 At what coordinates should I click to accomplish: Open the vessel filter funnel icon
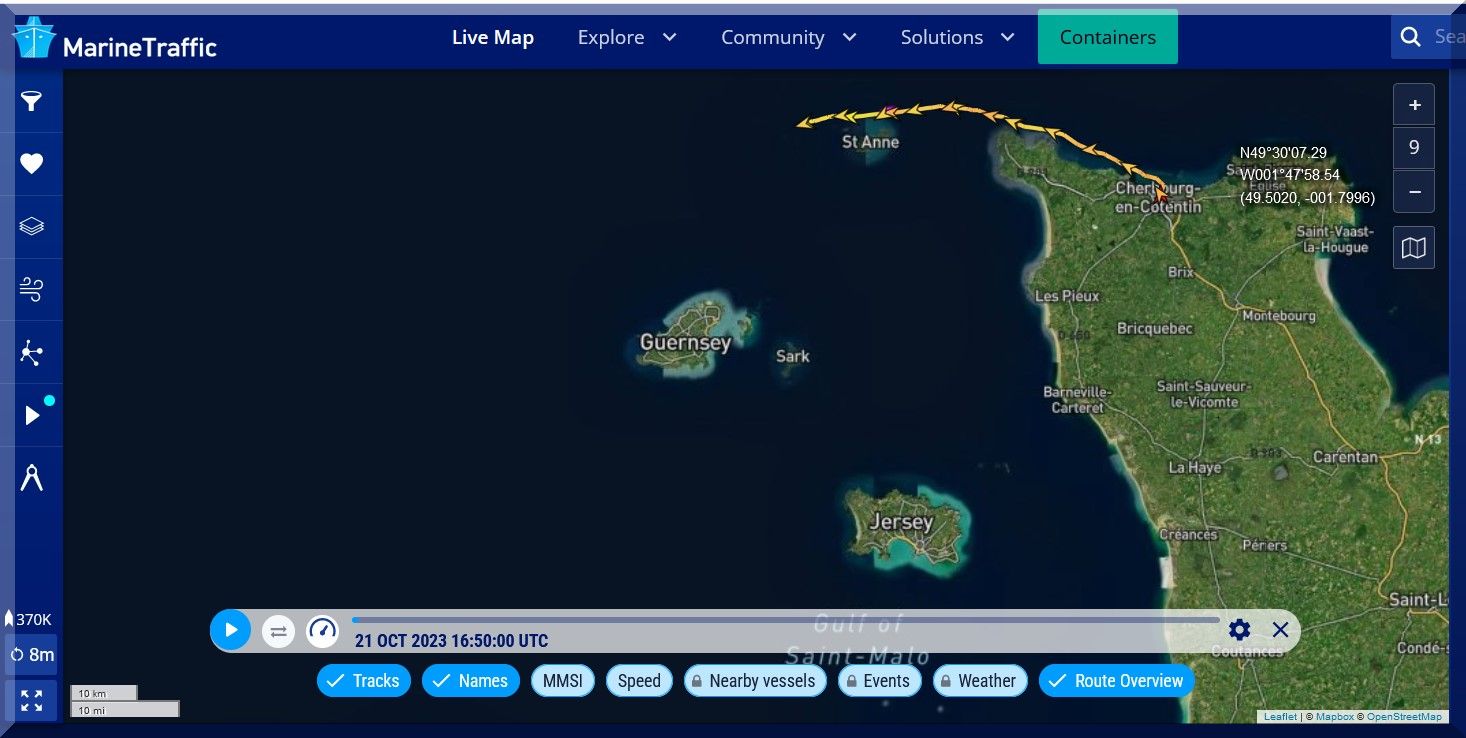click(32, 101)
